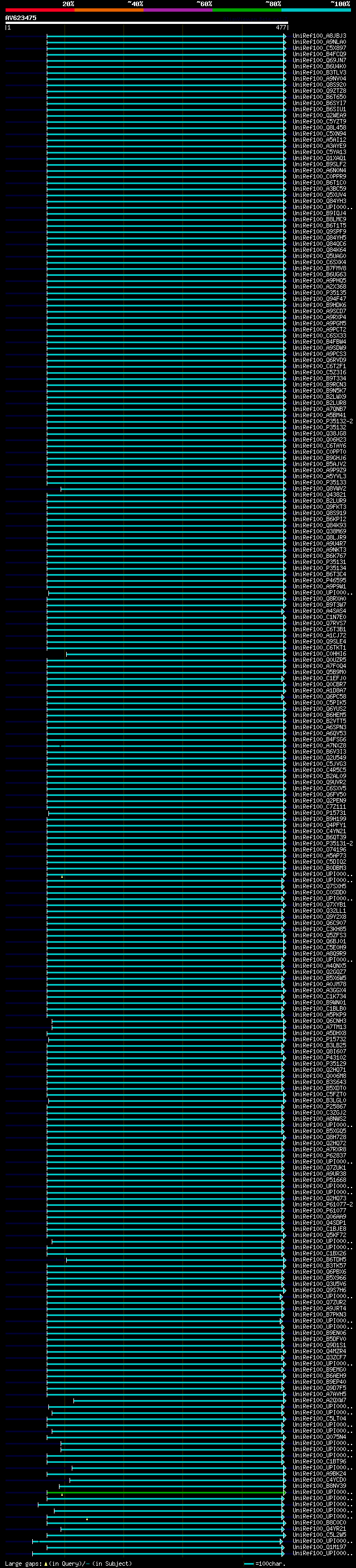Select the UniRef100_Q5XUV4 label
Viewport: 356px width, 1568px height.
(319, 195)
